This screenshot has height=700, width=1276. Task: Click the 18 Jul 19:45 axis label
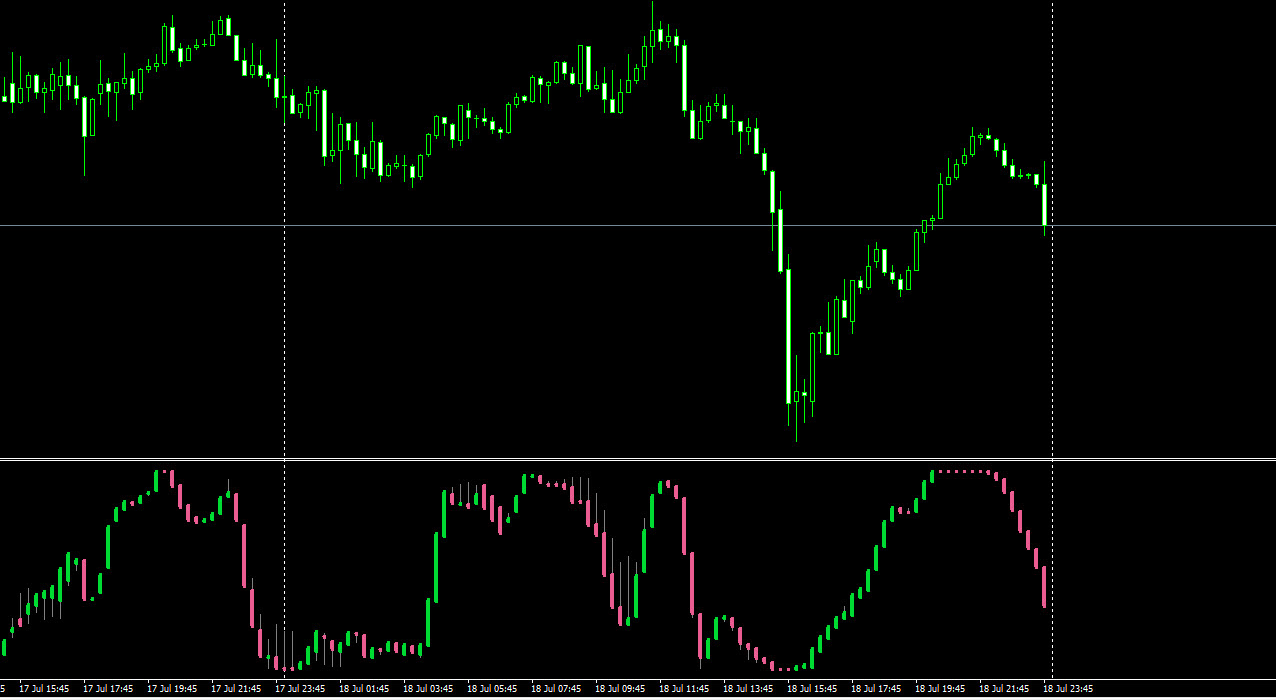coord(940,689)
